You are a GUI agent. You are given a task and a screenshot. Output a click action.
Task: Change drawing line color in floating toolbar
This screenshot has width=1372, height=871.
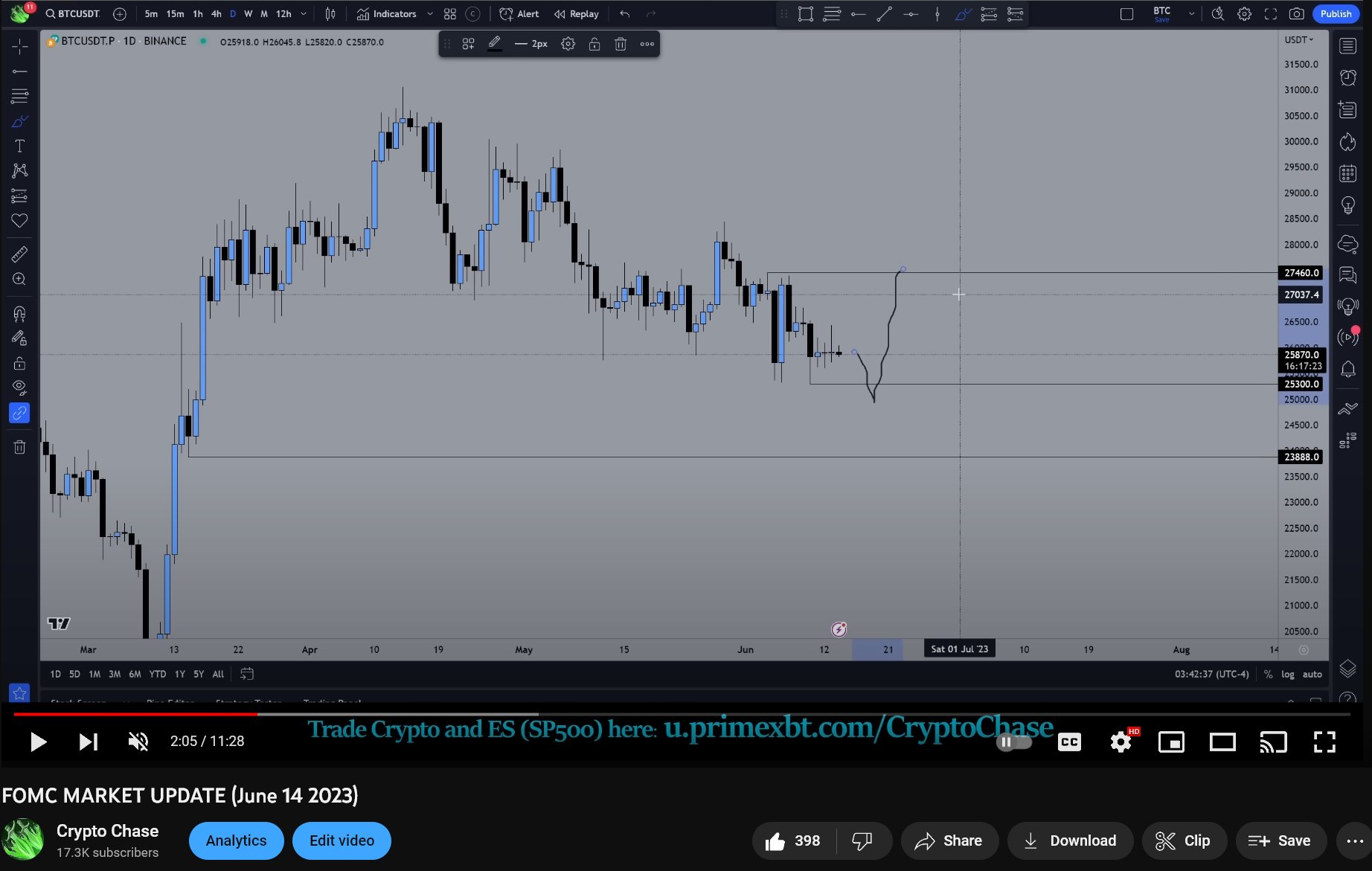(x=494, y=44)
